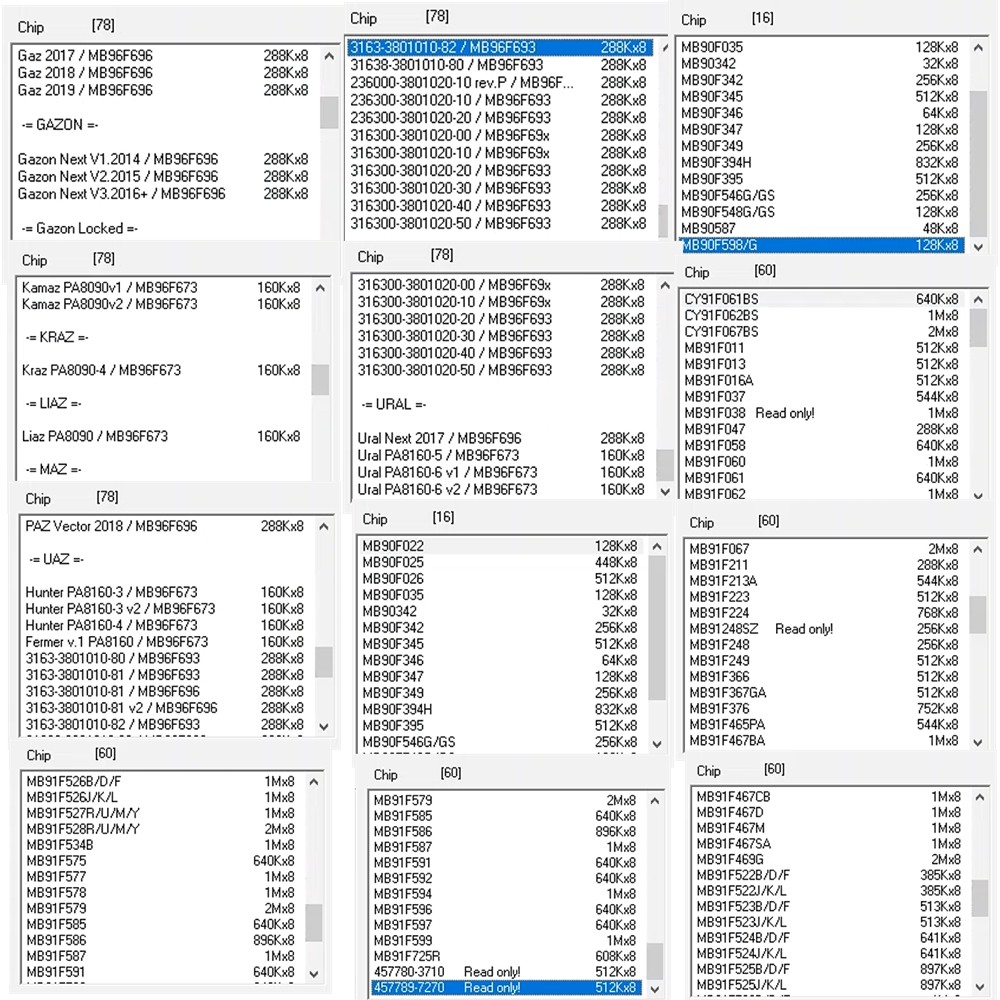The image size is (1000, 1000).
Task: Select Fermer v.1 PA8160 entry
Action: click(x=117, y=642)
